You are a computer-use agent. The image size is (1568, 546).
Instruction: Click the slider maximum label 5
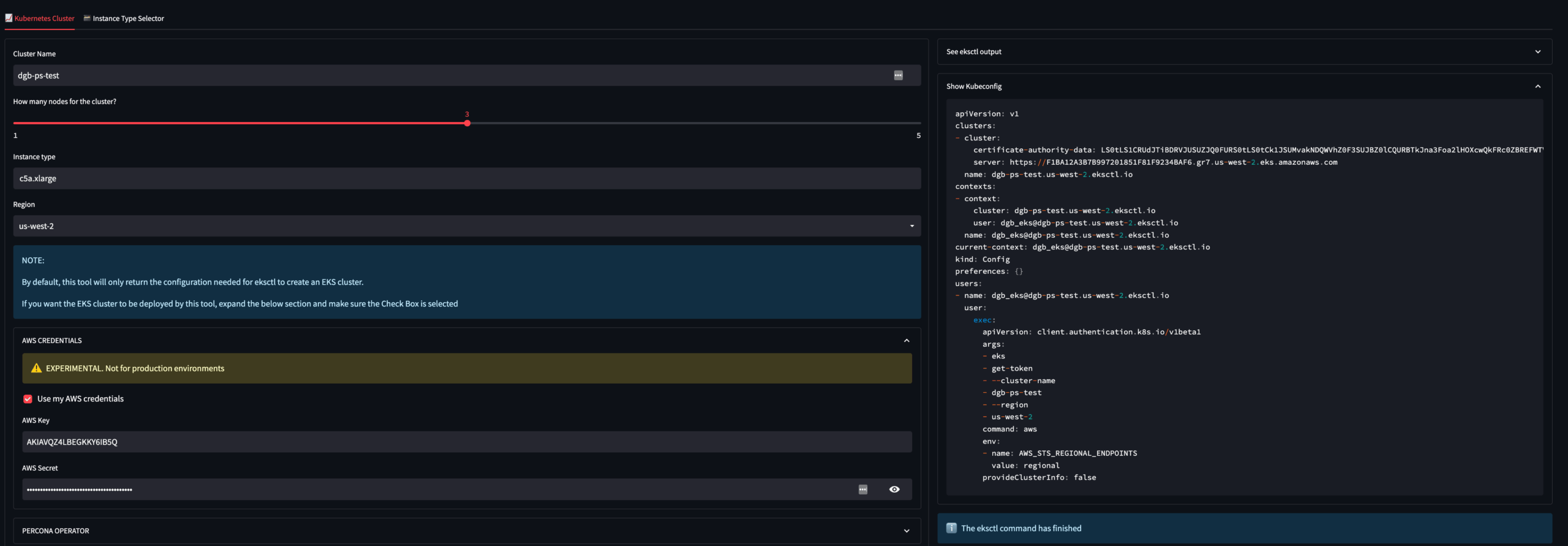coord(918,135)
